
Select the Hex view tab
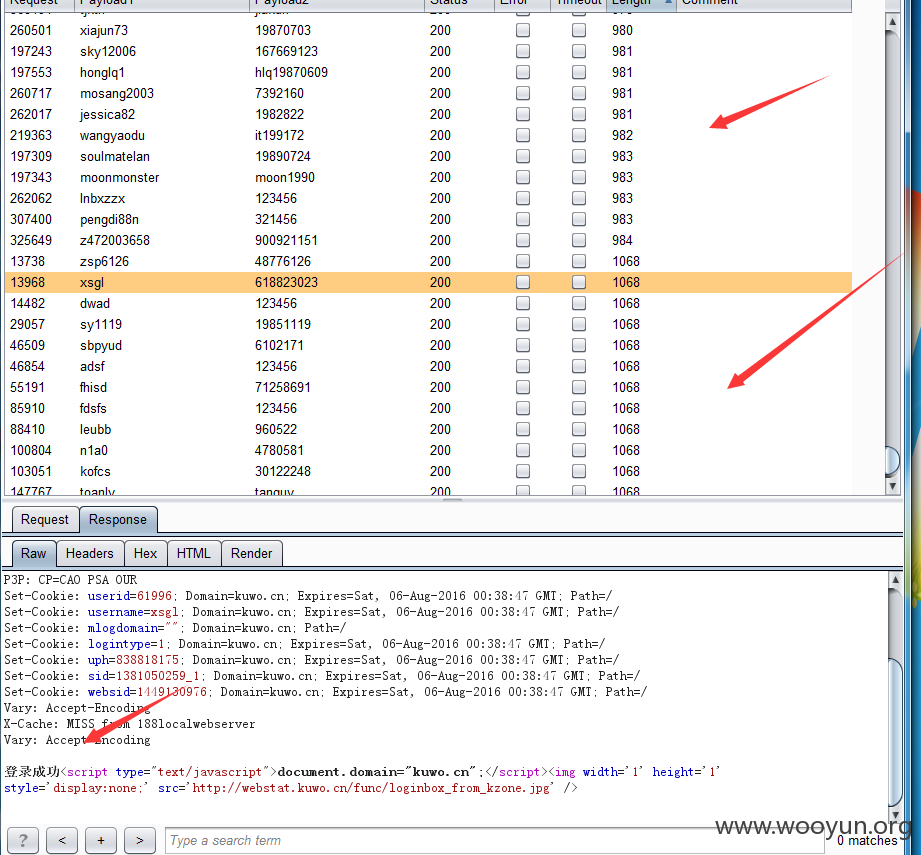click(145, 554)
